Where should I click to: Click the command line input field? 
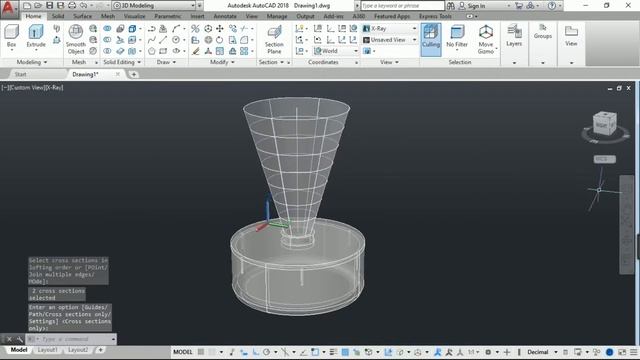point(71,339)
